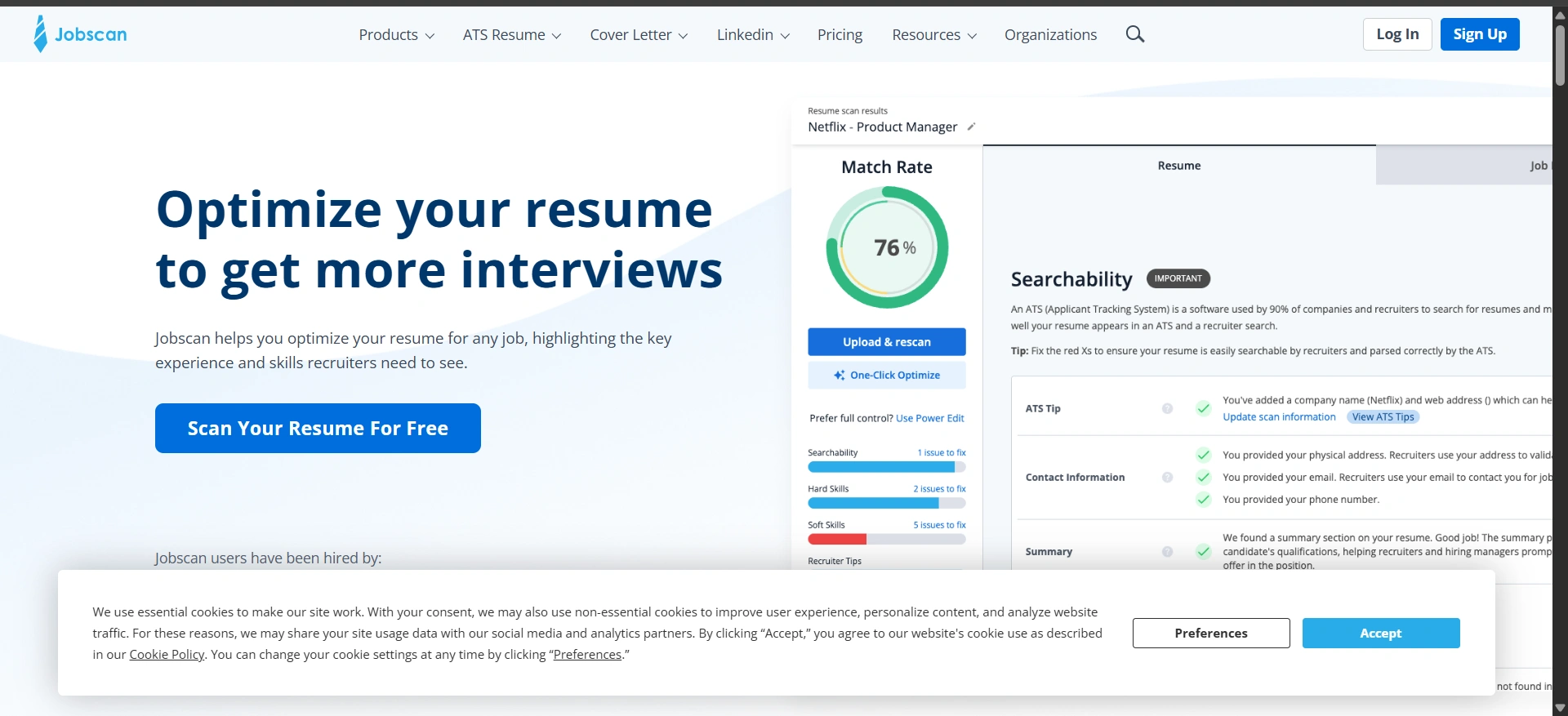
Task: Click 'Prefer full control?' text
Action: [851, 418]
